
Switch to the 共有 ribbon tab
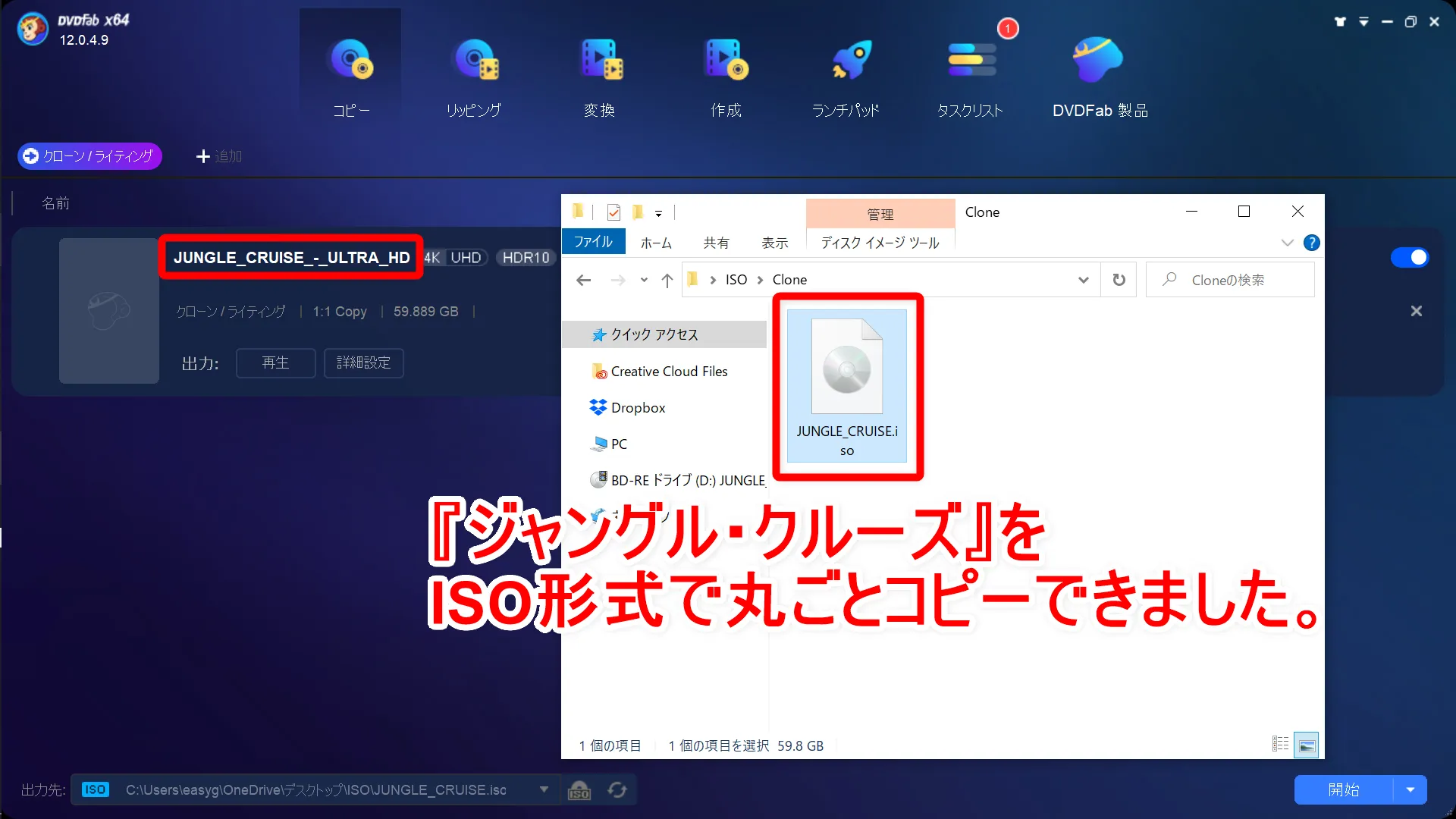717,243
